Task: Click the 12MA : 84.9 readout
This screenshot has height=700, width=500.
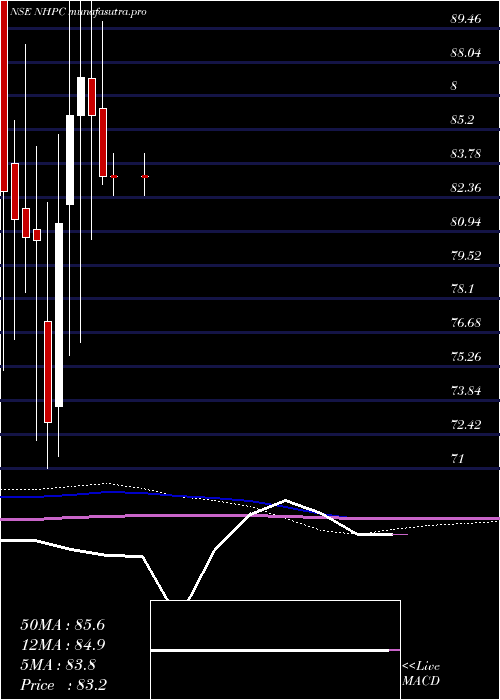Action: point(62,645)
